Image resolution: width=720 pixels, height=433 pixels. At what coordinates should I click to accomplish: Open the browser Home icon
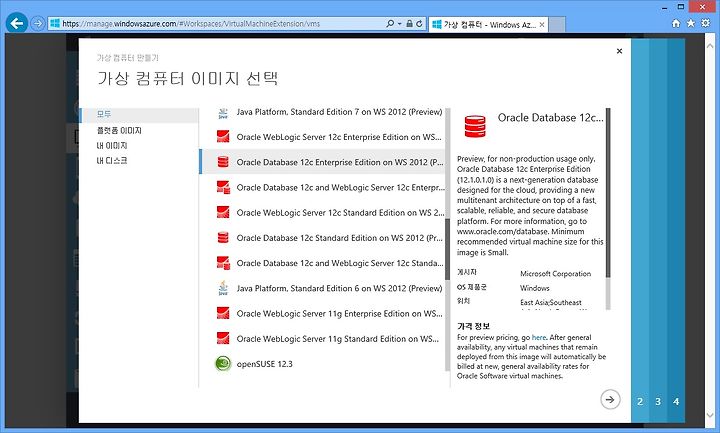pos(676,23)
